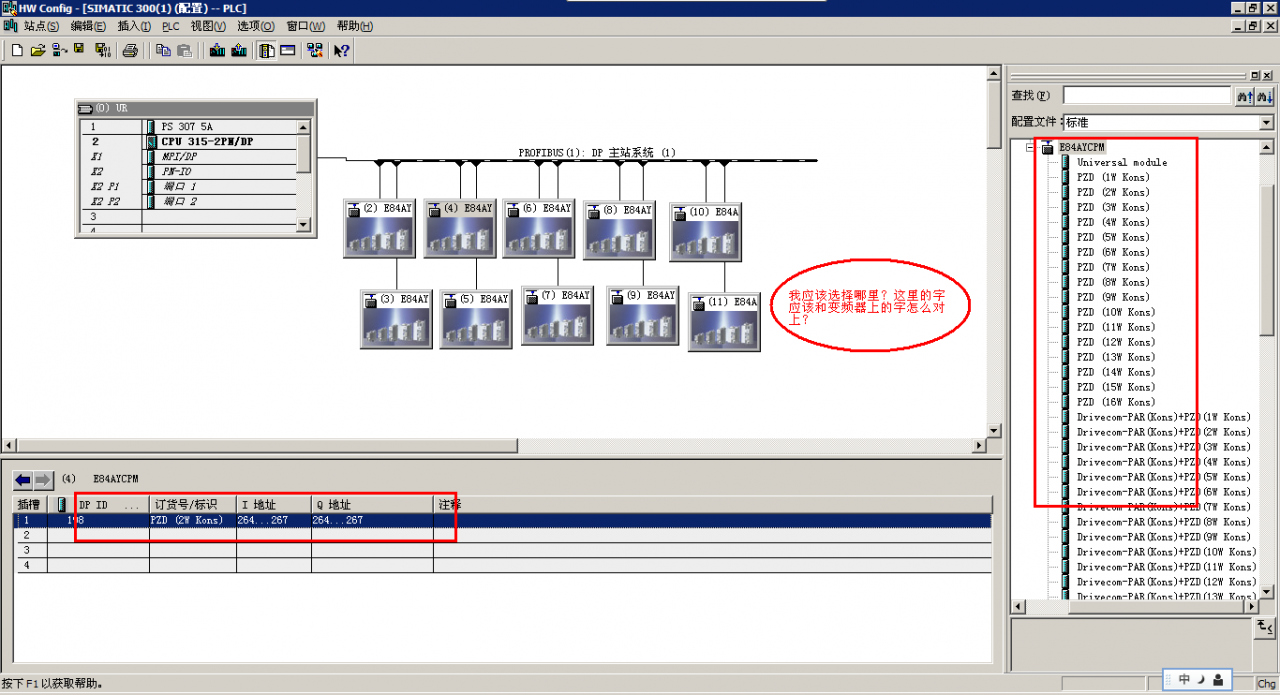Click the Copy toolbar icon
The image size is (1280, 695).
[163, 50]
